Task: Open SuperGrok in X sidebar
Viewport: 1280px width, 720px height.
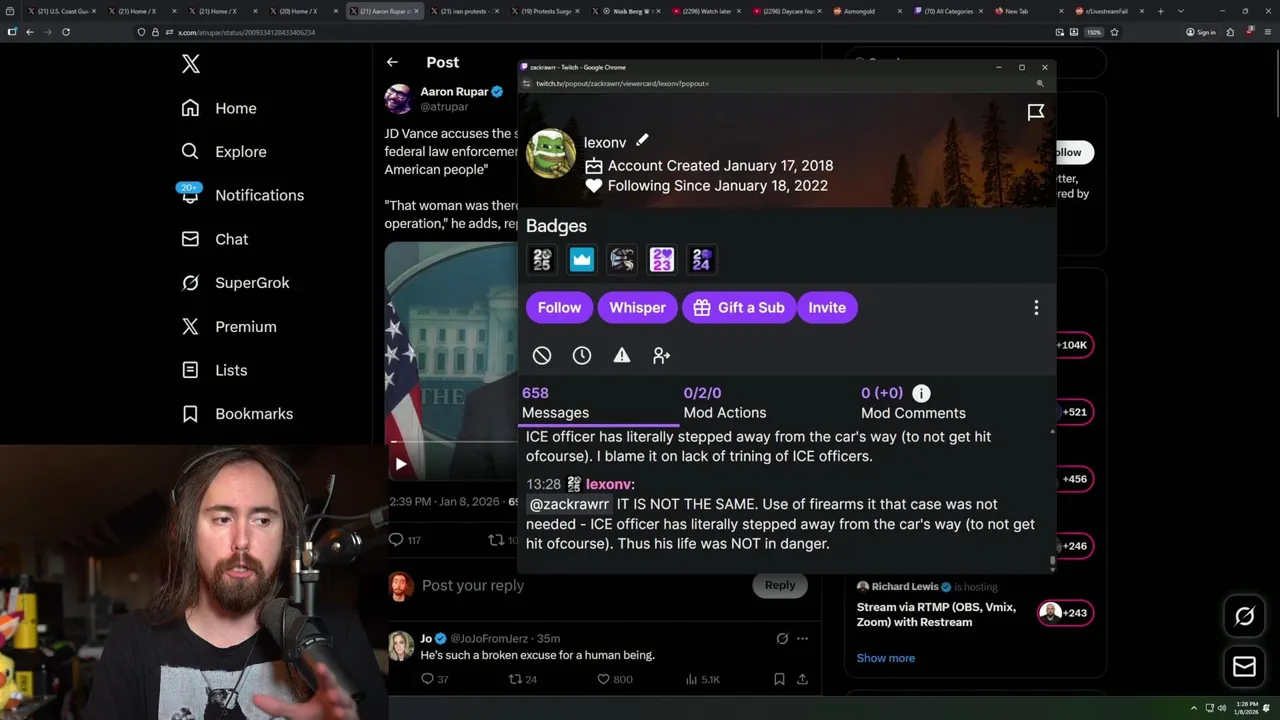Action: (x=235, y=283)
